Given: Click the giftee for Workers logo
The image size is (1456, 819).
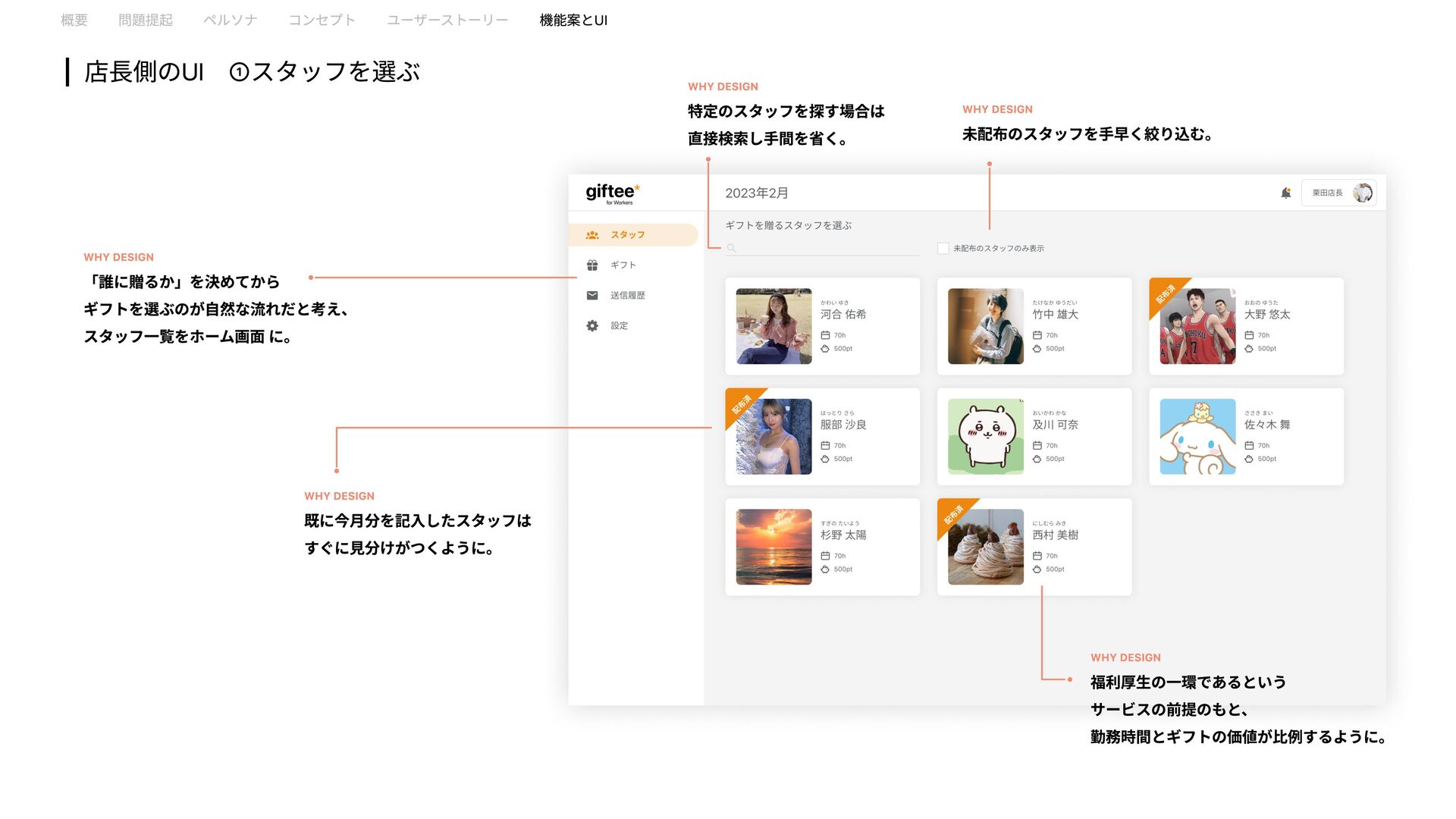Looking at the screenshot, I should (613, 193).
